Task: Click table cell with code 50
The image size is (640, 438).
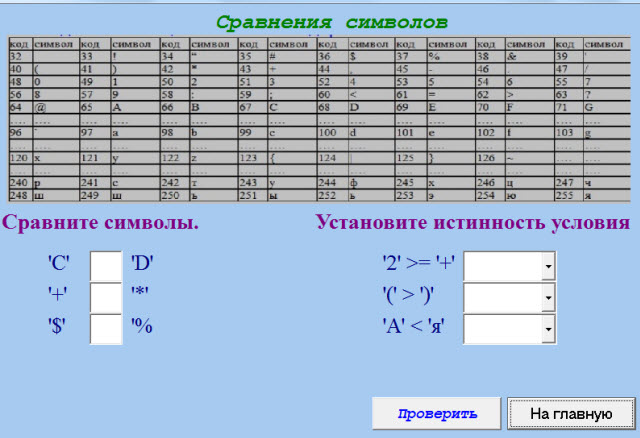Action: coord(175,82)
